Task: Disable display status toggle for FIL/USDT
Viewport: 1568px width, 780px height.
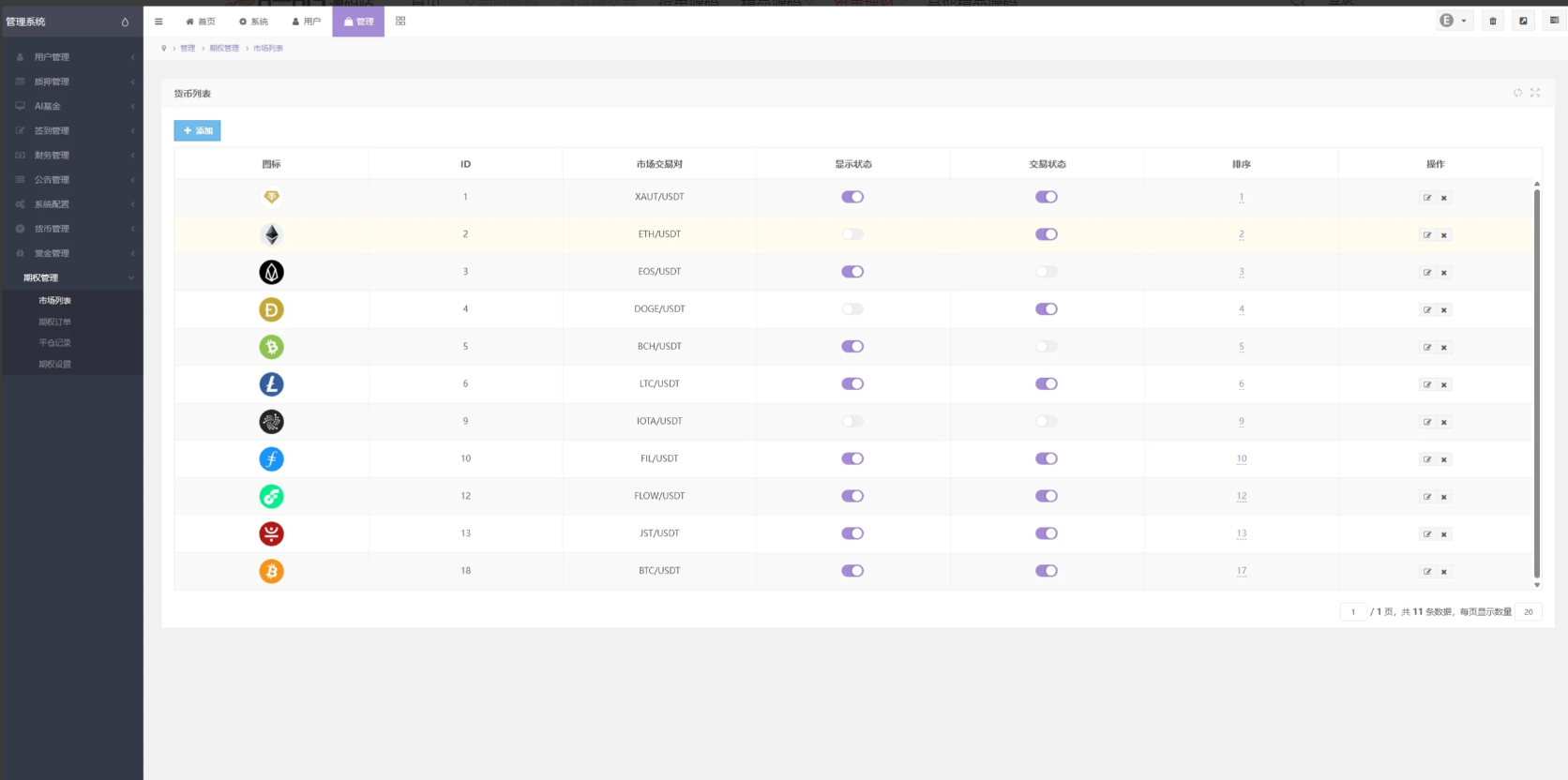Action: [x=852, y=458]
